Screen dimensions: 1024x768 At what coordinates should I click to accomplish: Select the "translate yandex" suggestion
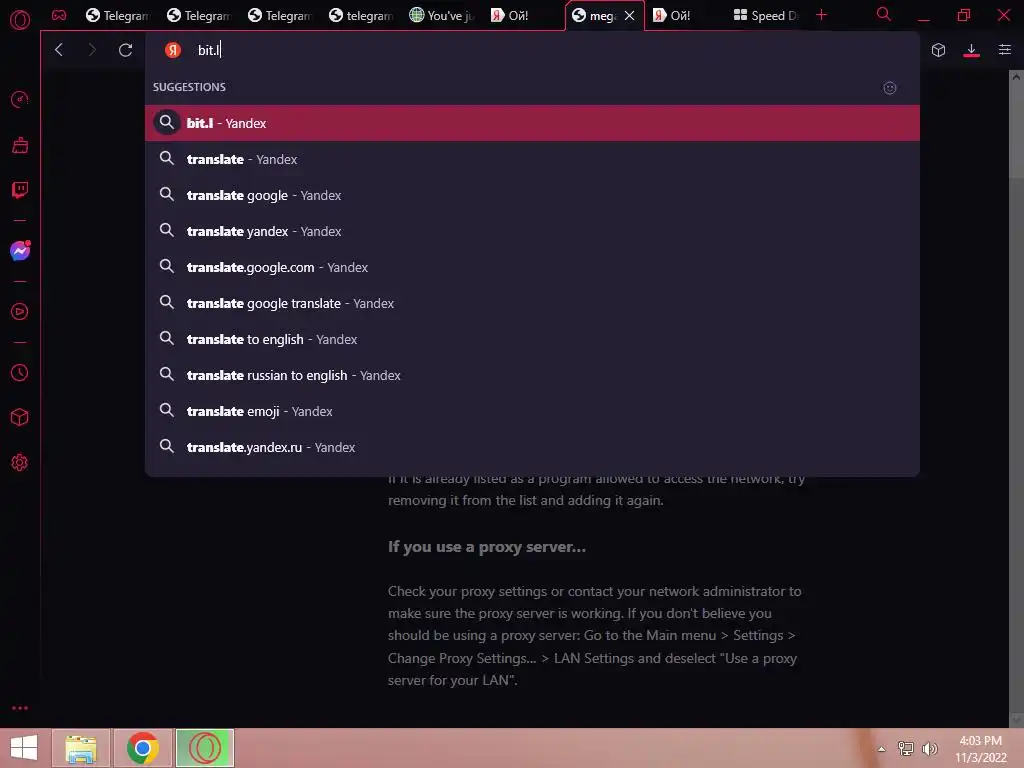(532, 231)
